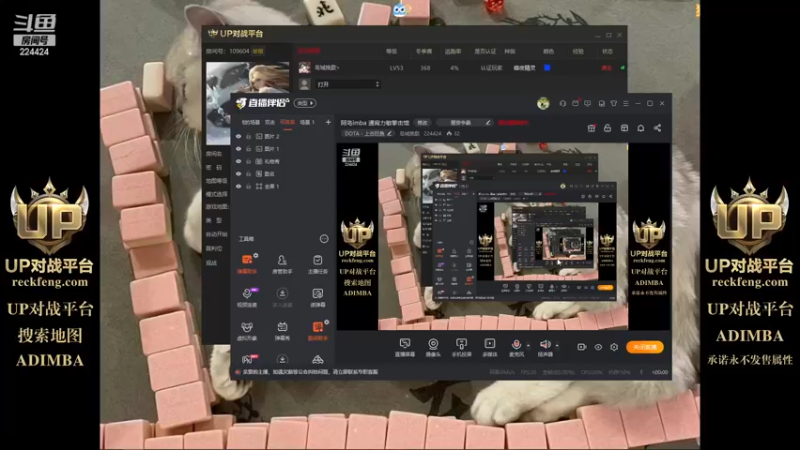Toggle the preview eye icon near 关闭直播

pyautogui.click(x=598, y=347)
